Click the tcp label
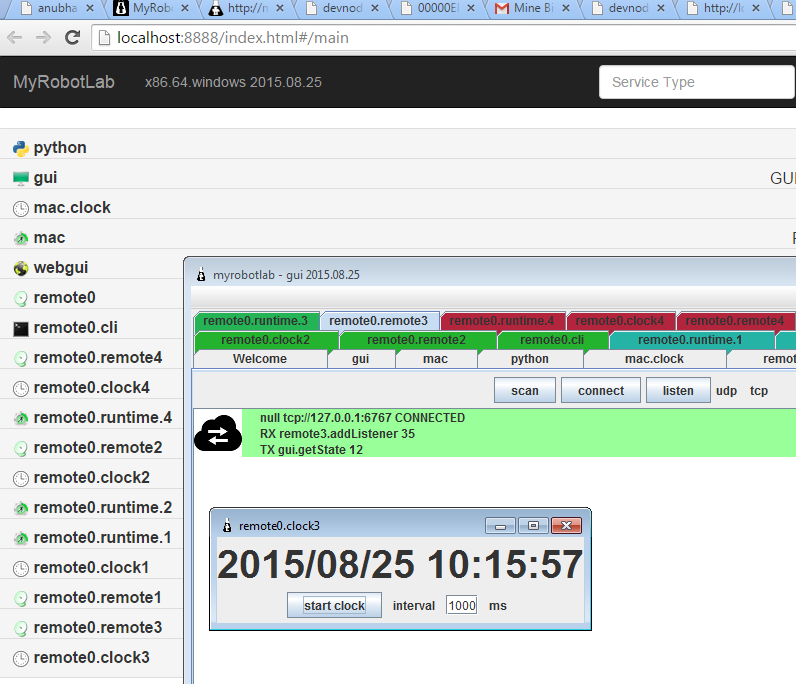Viewport: 796px width, 684px height. tap(759, 391)
